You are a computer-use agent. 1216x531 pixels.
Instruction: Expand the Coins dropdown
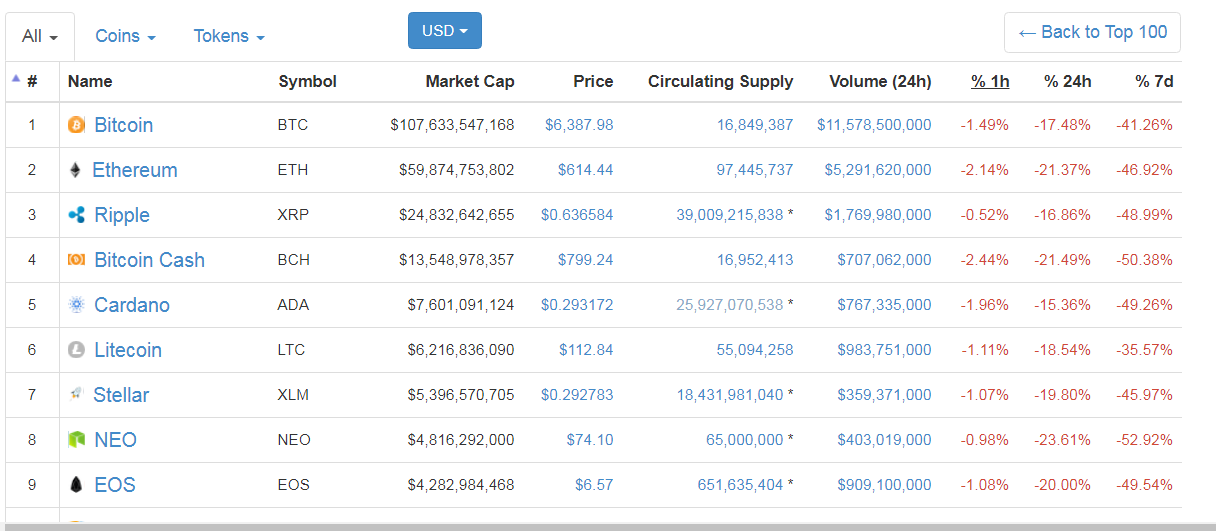click(125, 36)
